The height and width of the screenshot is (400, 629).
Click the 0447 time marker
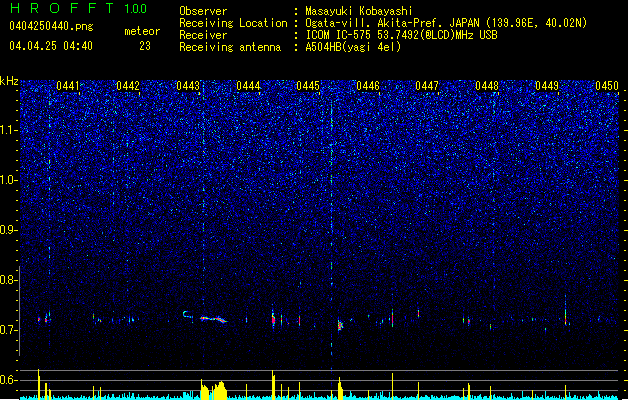[x=427, y=86]
